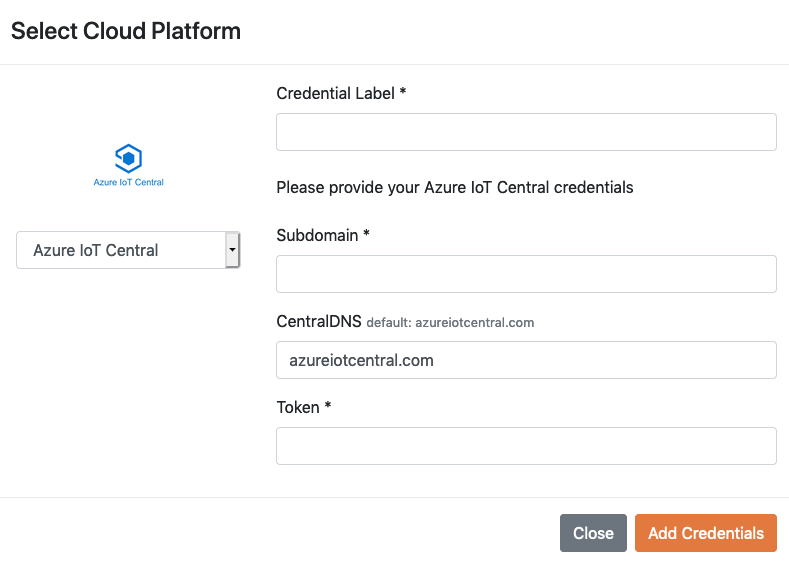
Task: Click the Subdomain field label
Action: coord(317,235)
